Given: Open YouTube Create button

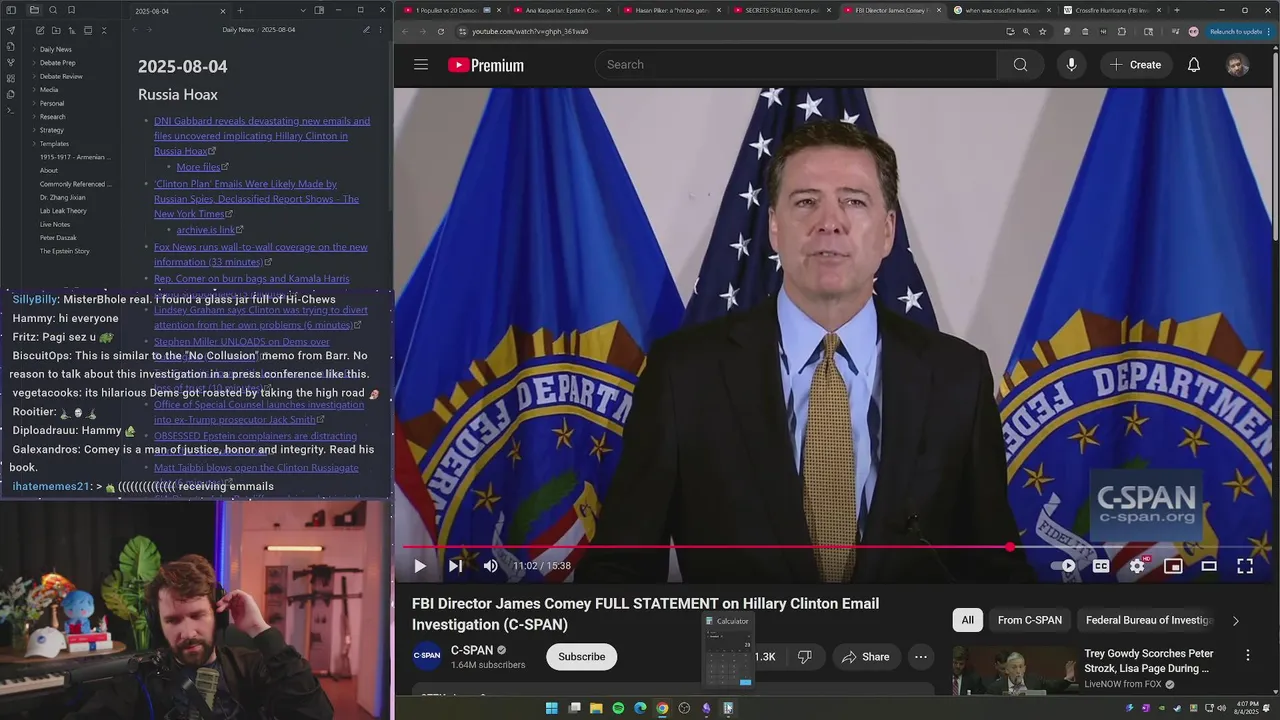Looking at the screenshot, I should (x=1135, y=65).
